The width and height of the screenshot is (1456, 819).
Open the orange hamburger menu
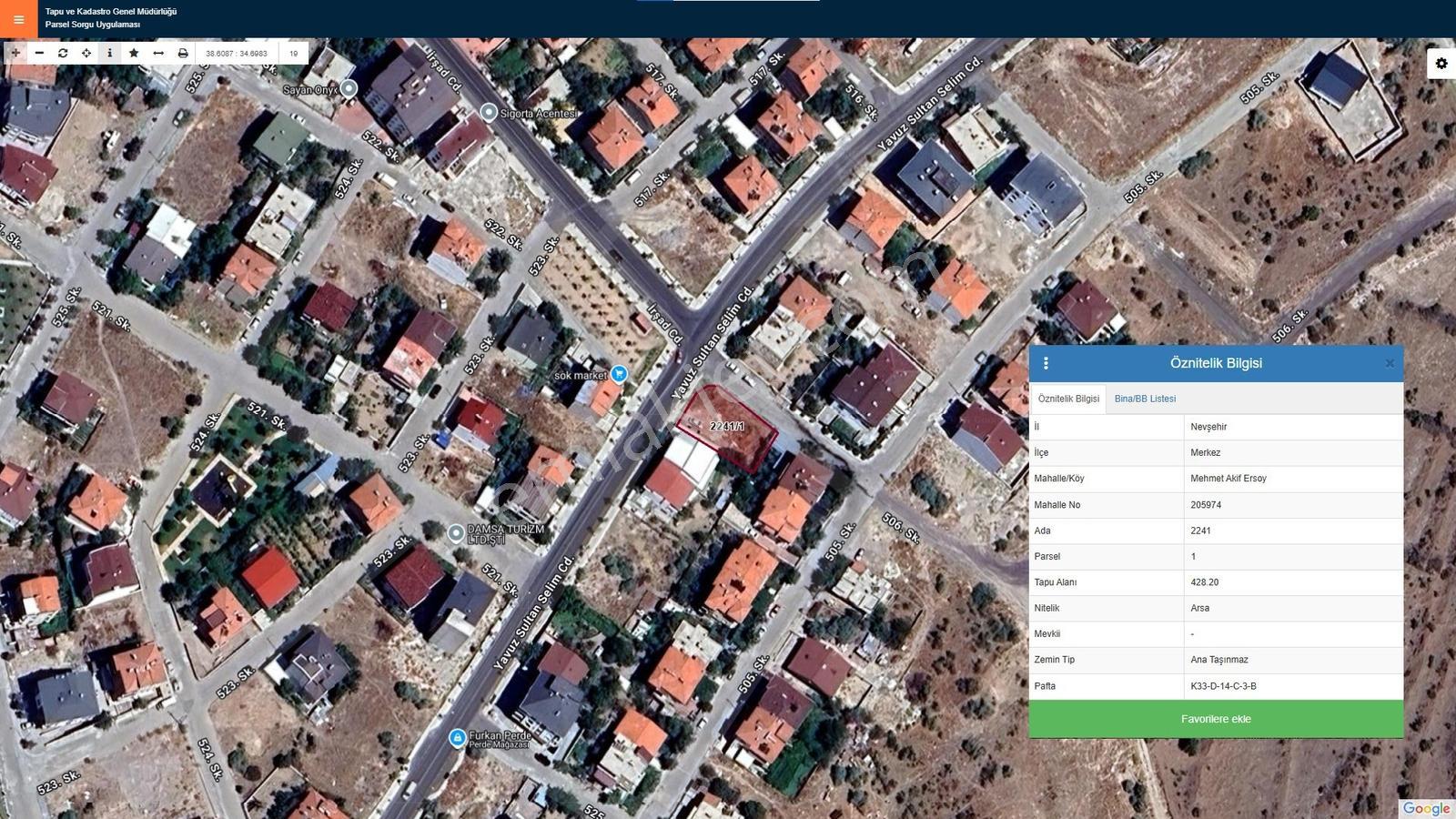pyautogui.click(x=18, y=19)
